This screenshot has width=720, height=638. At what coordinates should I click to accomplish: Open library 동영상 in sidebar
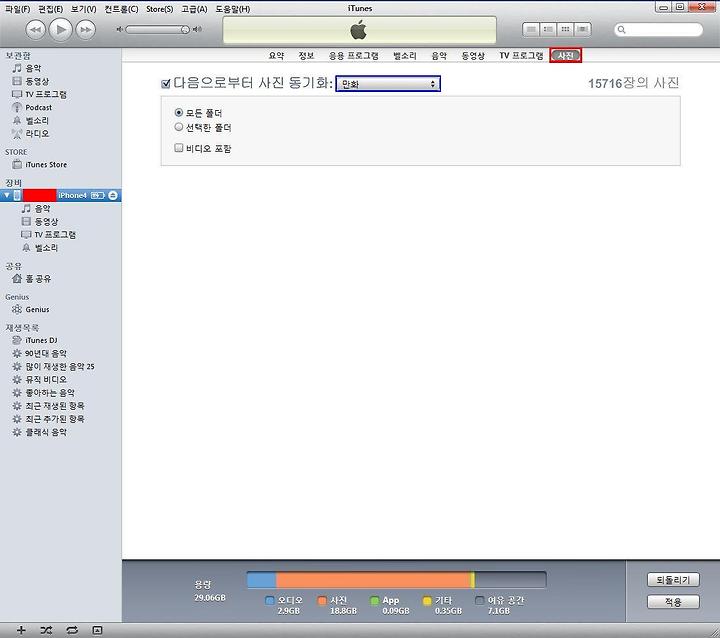tap(37, 81)
